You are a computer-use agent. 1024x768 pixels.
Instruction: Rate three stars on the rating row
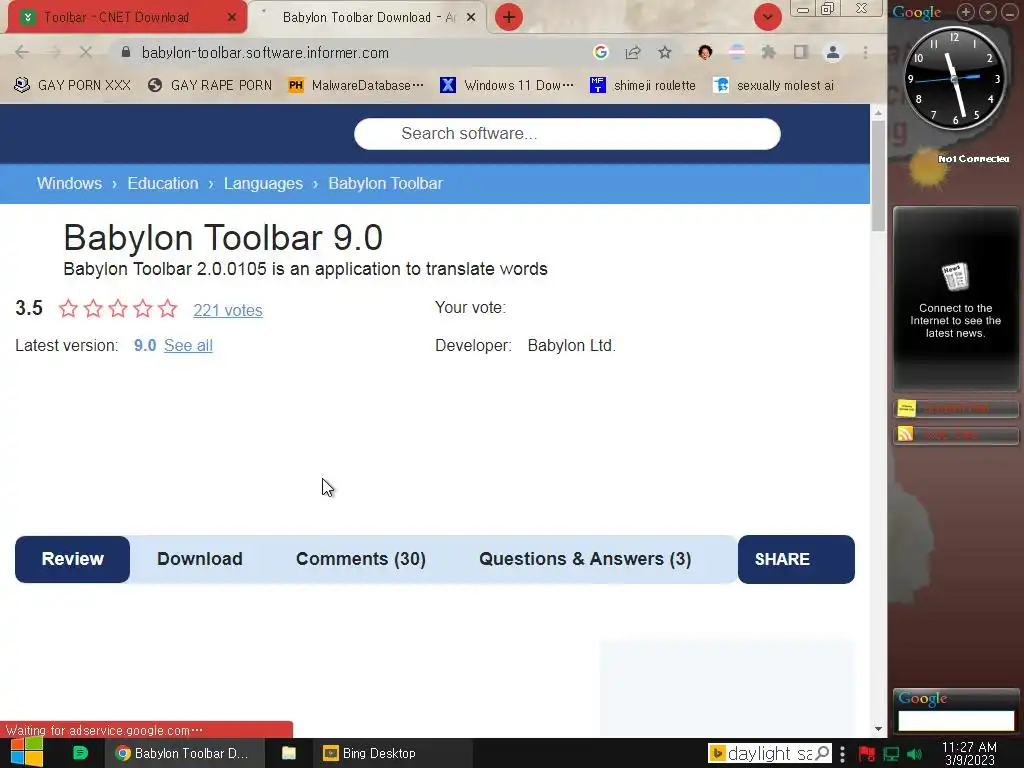(x=118, y=308)
